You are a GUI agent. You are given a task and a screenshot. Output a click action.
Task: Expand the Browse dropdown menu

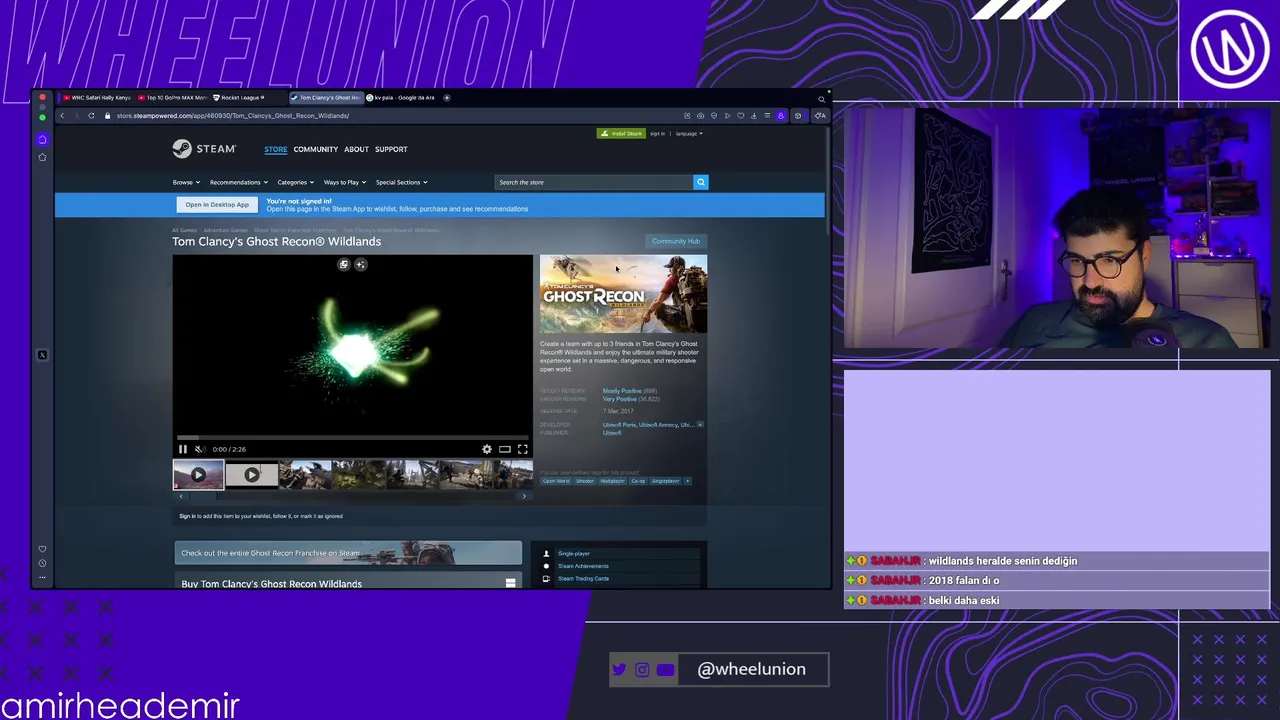coord(186,182)
